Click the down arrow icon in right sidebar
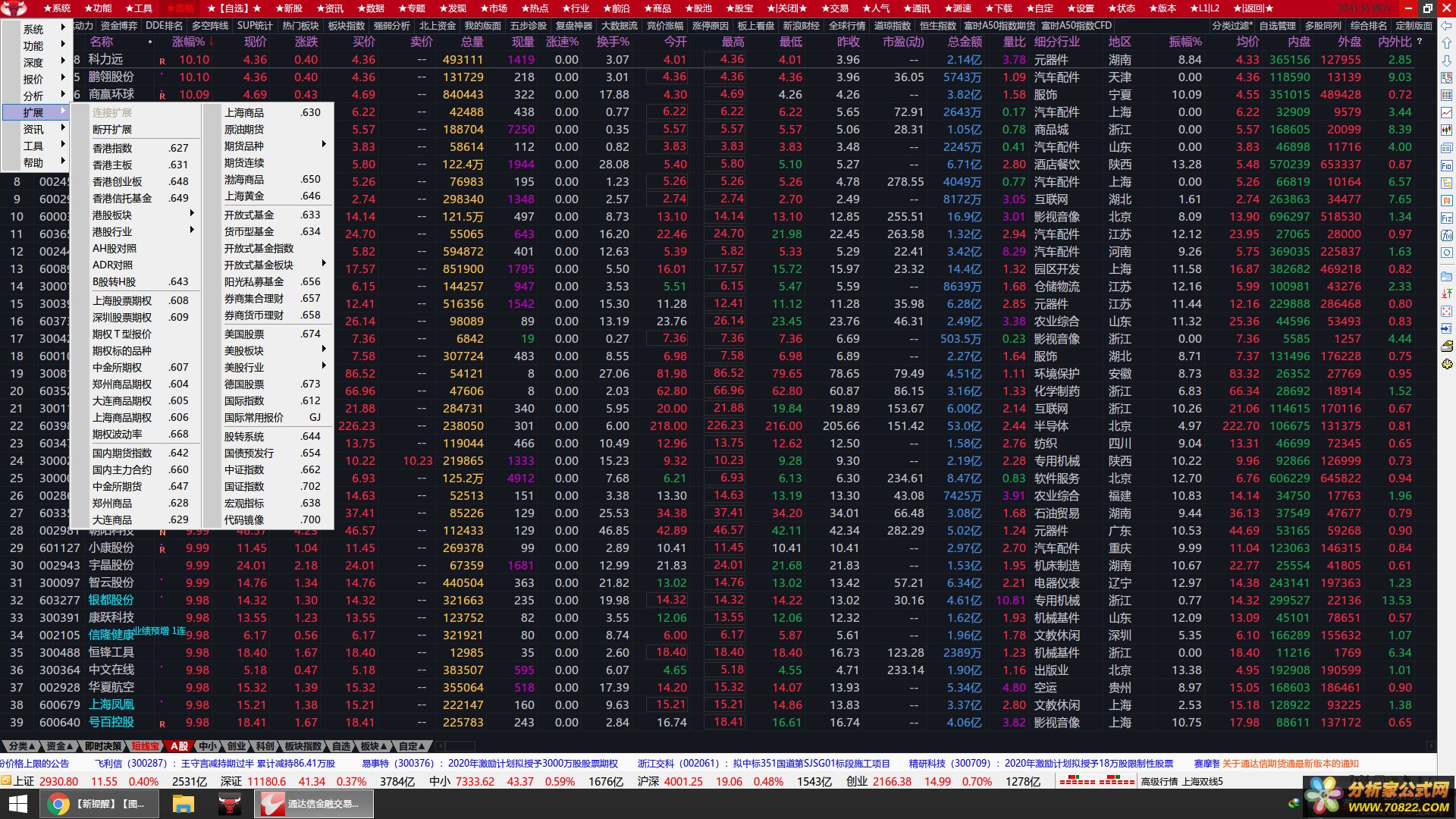This screenshot has width=1456, height=819. (1447, 61)
